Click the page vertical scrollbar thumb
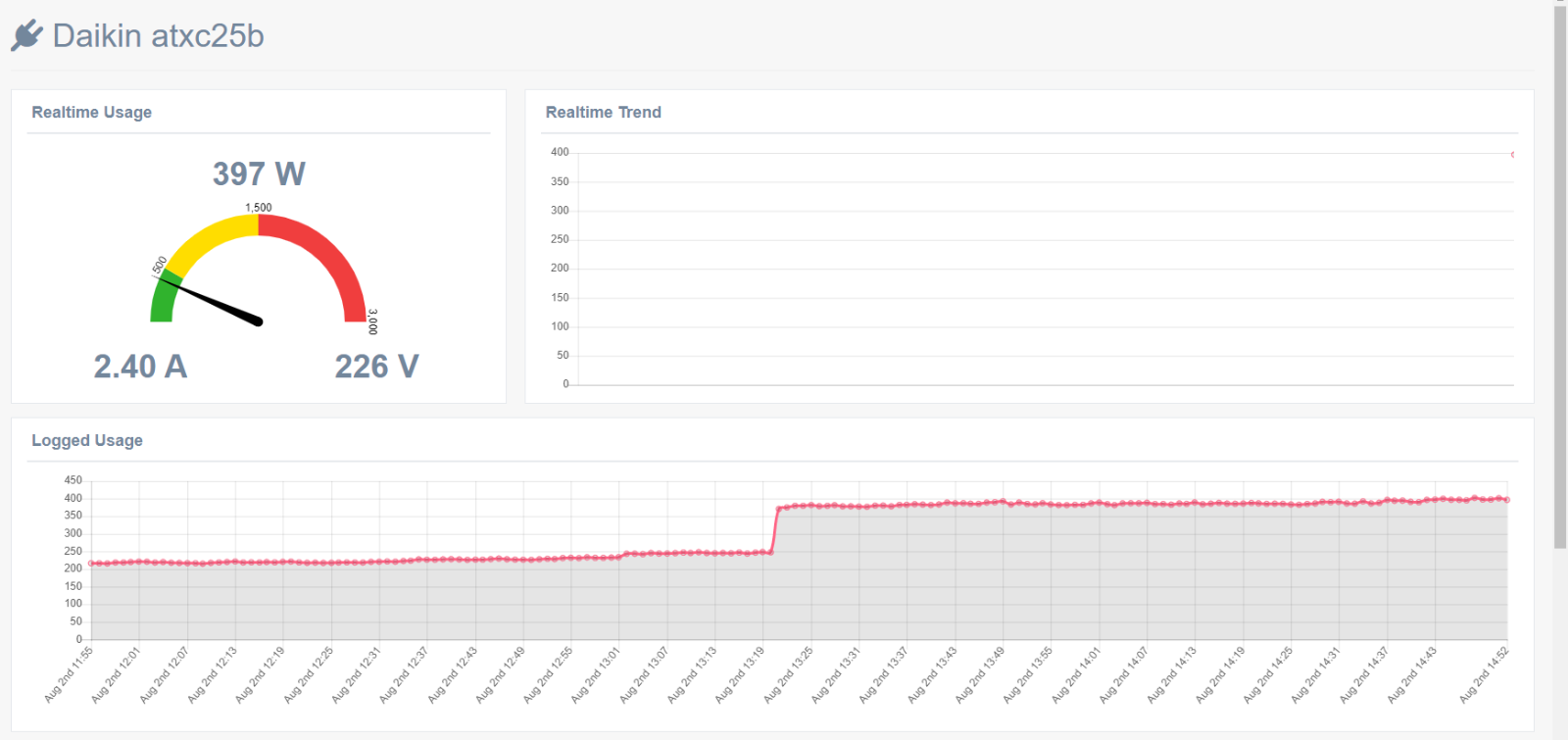The height and width of the screenshot is (740, 1568). coord(1560,276)
